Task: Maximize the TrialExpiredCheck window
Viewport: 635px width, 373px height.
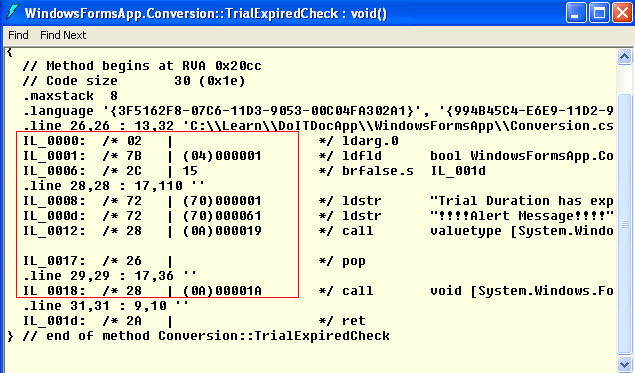Action: point(599,13)
